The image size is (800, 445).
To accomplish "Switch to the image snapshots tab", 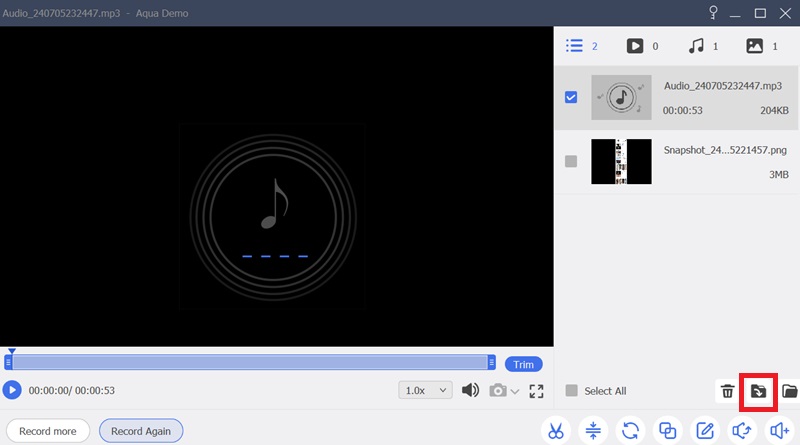I will pos(762,46).
